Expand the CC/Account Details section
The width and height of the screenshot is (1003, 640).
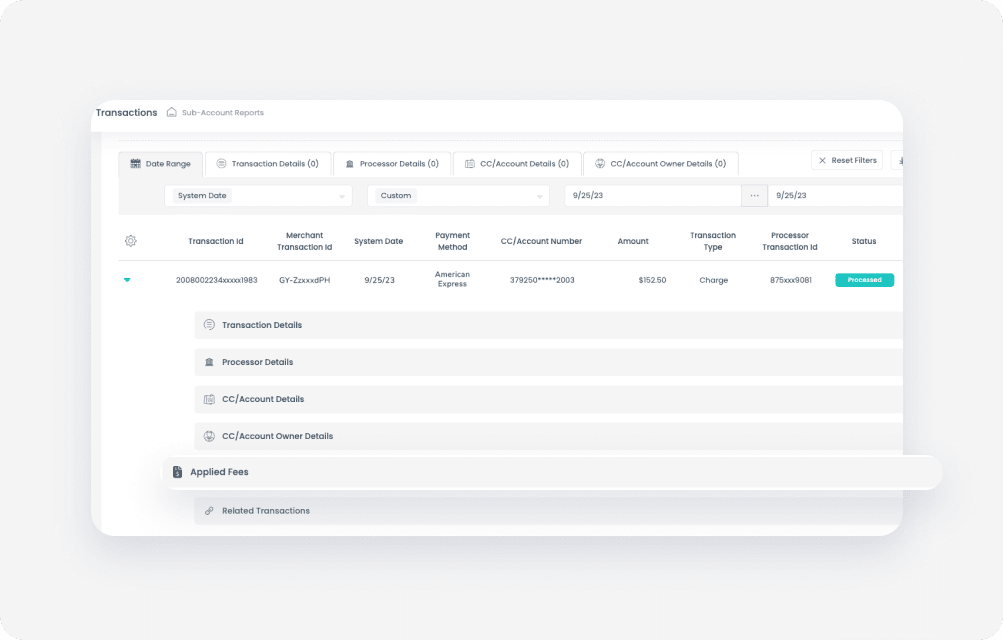[548, 399]
